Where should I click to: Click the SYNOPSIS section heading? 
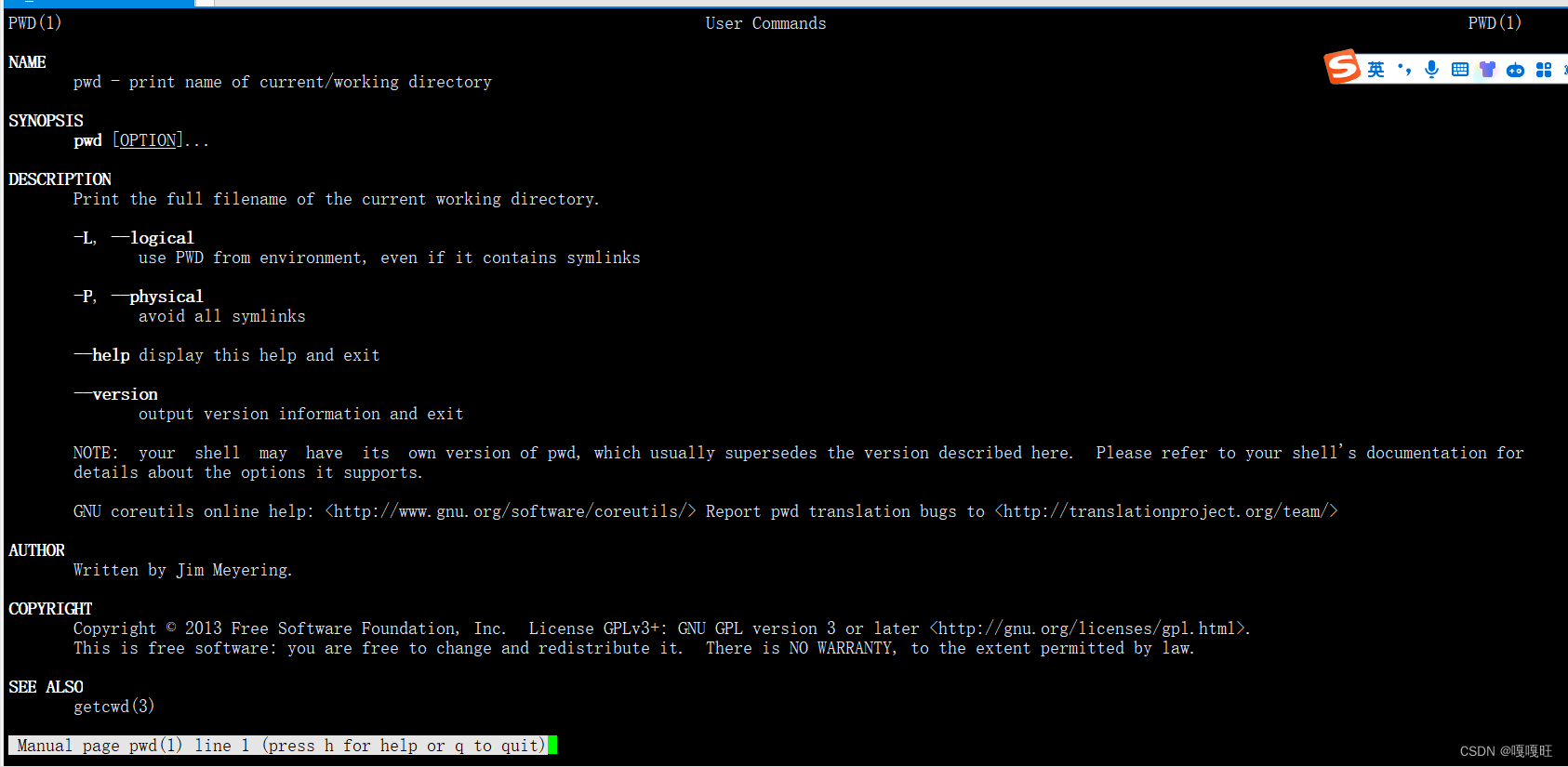pyautogui.click(x=46, y=121)
